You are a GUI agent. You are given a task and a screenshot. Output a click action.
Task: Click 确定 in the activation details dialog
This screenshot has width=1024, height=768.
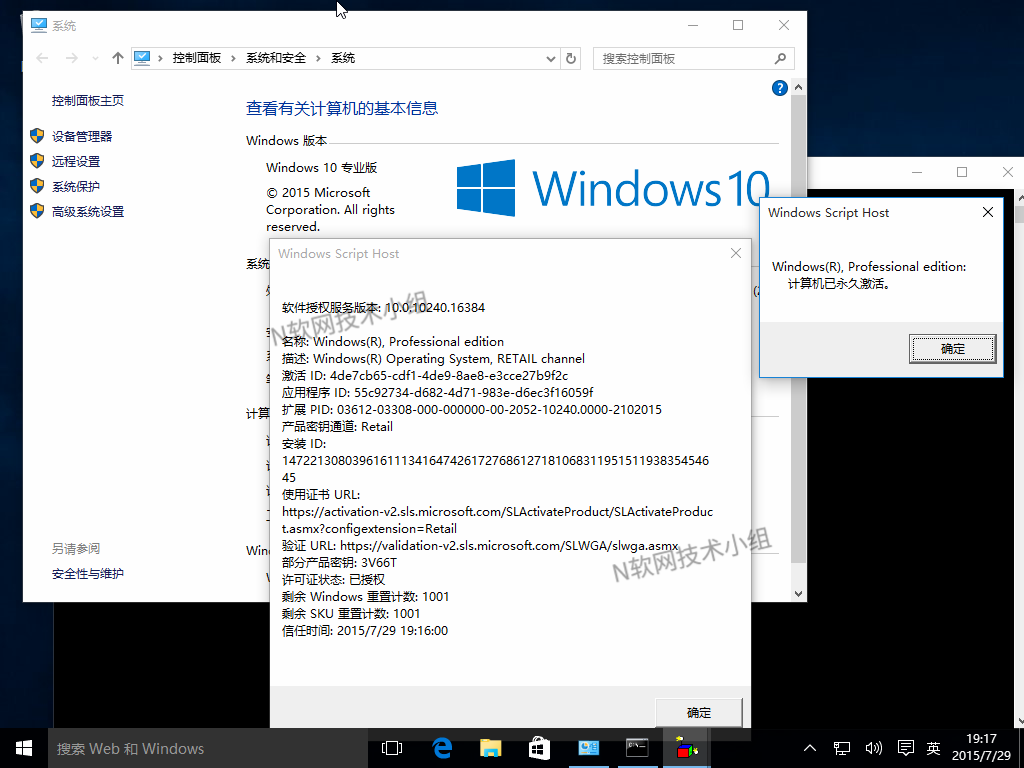(699, 712)
